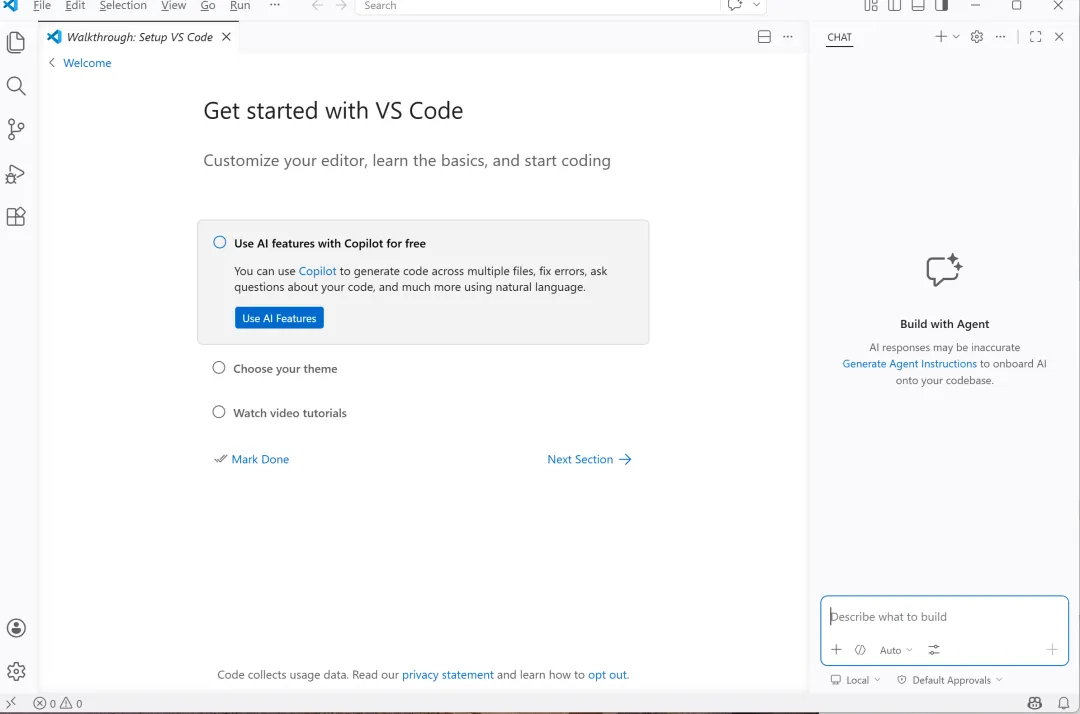Click add context plus in chat input
The height and width of the screenshot is (714, 1080).
836,649
